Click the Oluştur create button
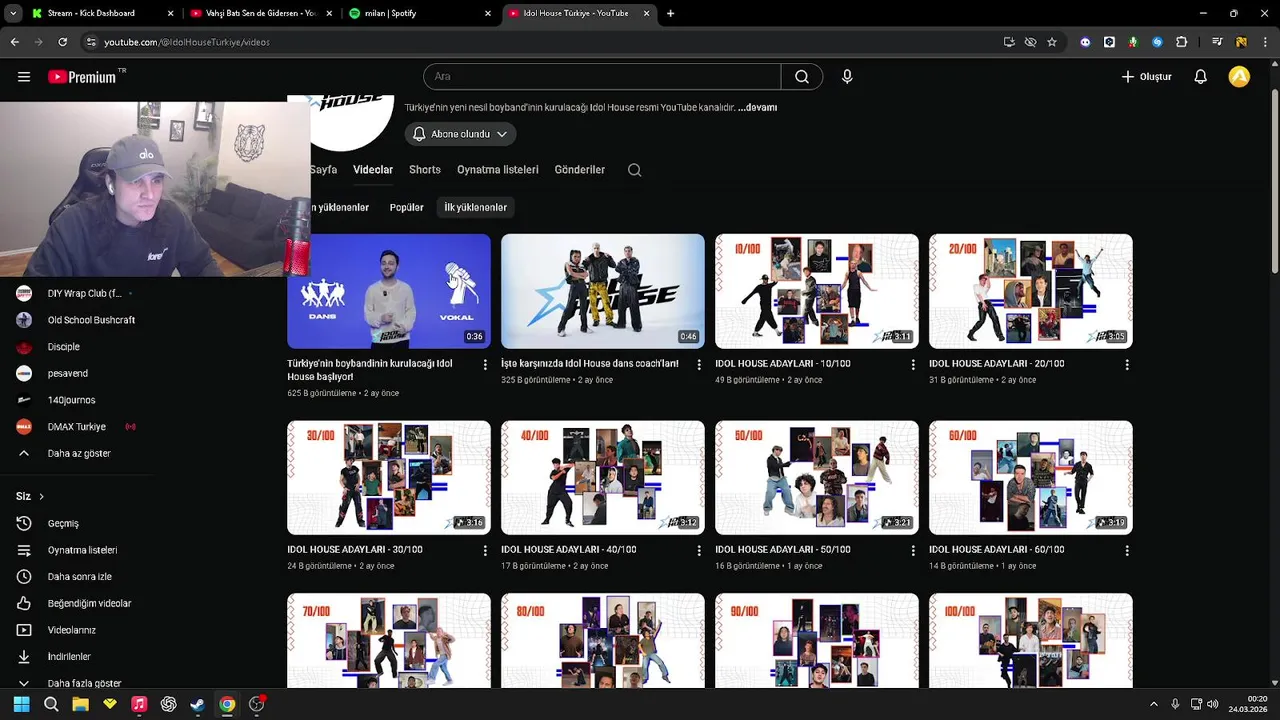1280x720 pixels. pyautogui.click(x=1146, y=77)
